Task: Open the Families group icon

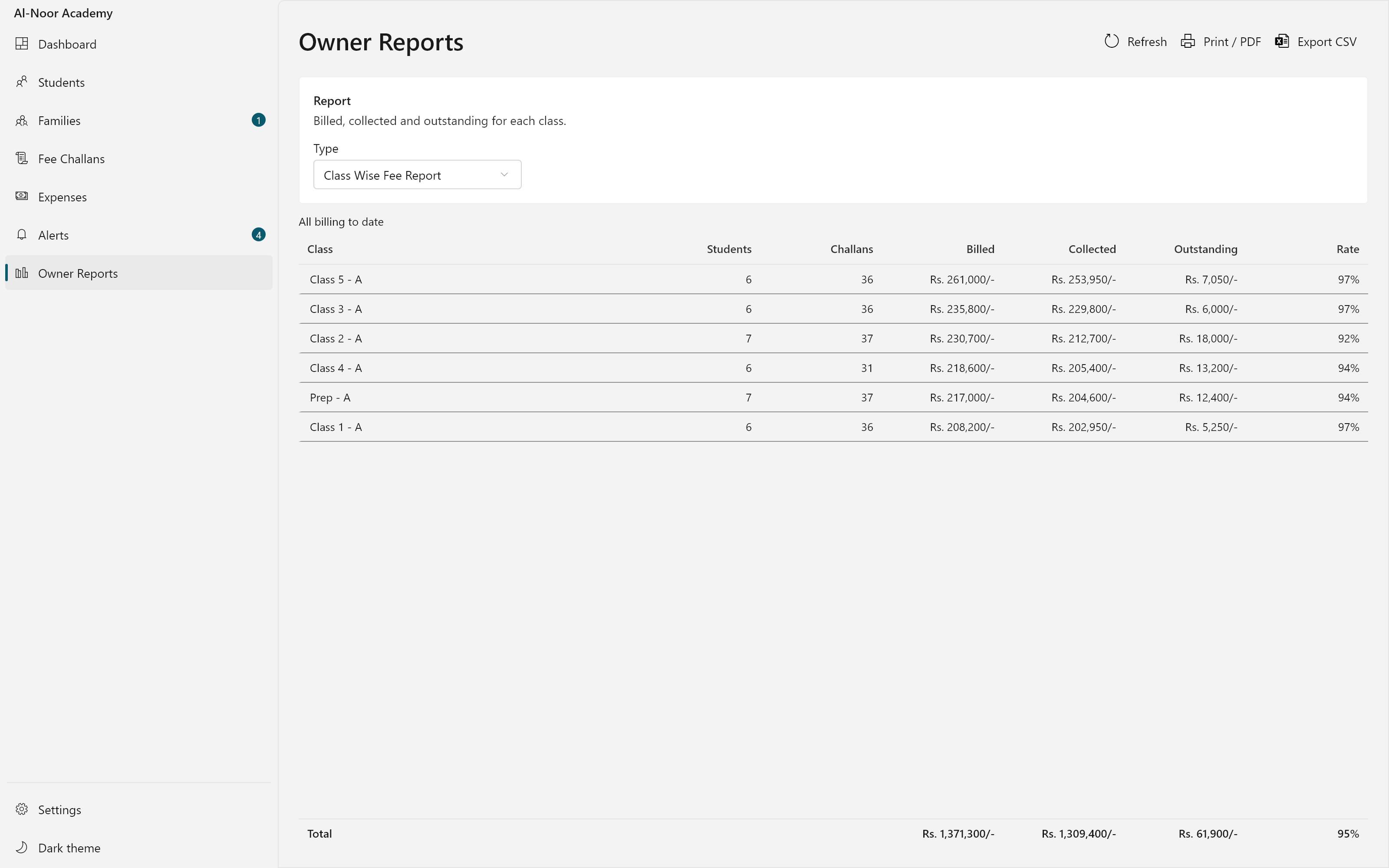Action: (x=22, y=121)
